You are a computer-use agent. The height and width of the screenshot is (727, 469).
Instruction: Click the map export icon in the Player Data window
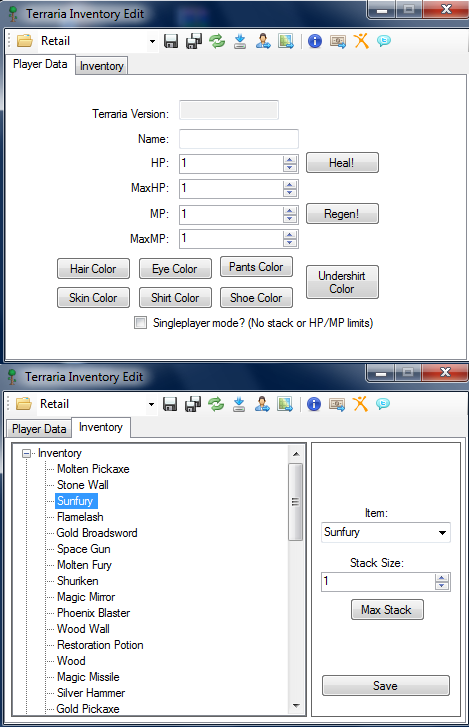pos(285,41)
